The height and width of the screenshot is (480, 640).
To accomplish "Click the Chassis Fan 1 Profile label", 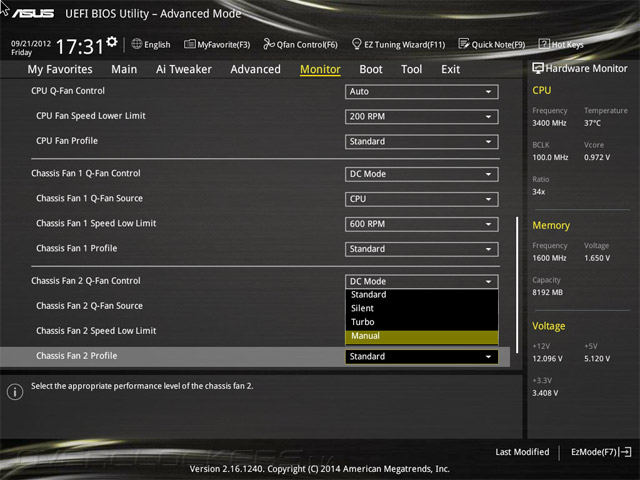I will tap(77, 249).
